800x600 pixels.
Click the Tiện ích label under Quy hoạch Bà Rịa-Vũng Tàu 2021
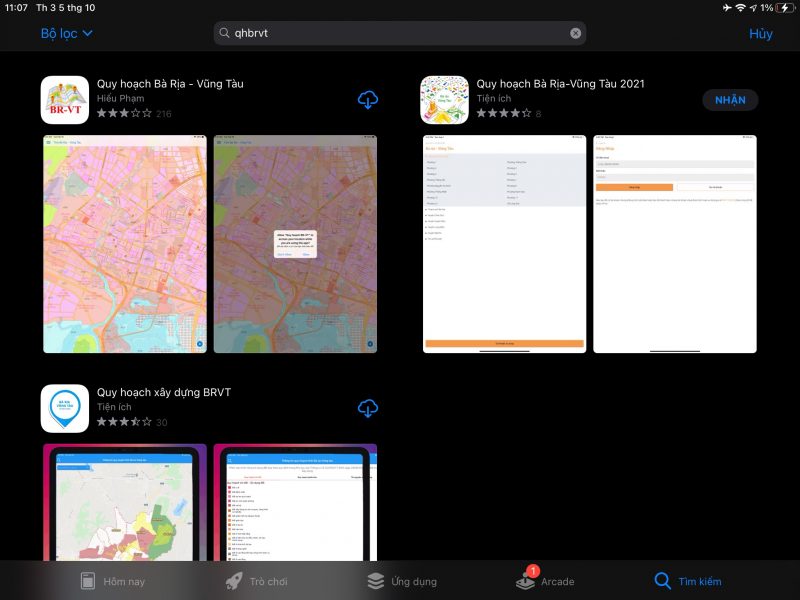pyautogui.click(x=493, y=98)
